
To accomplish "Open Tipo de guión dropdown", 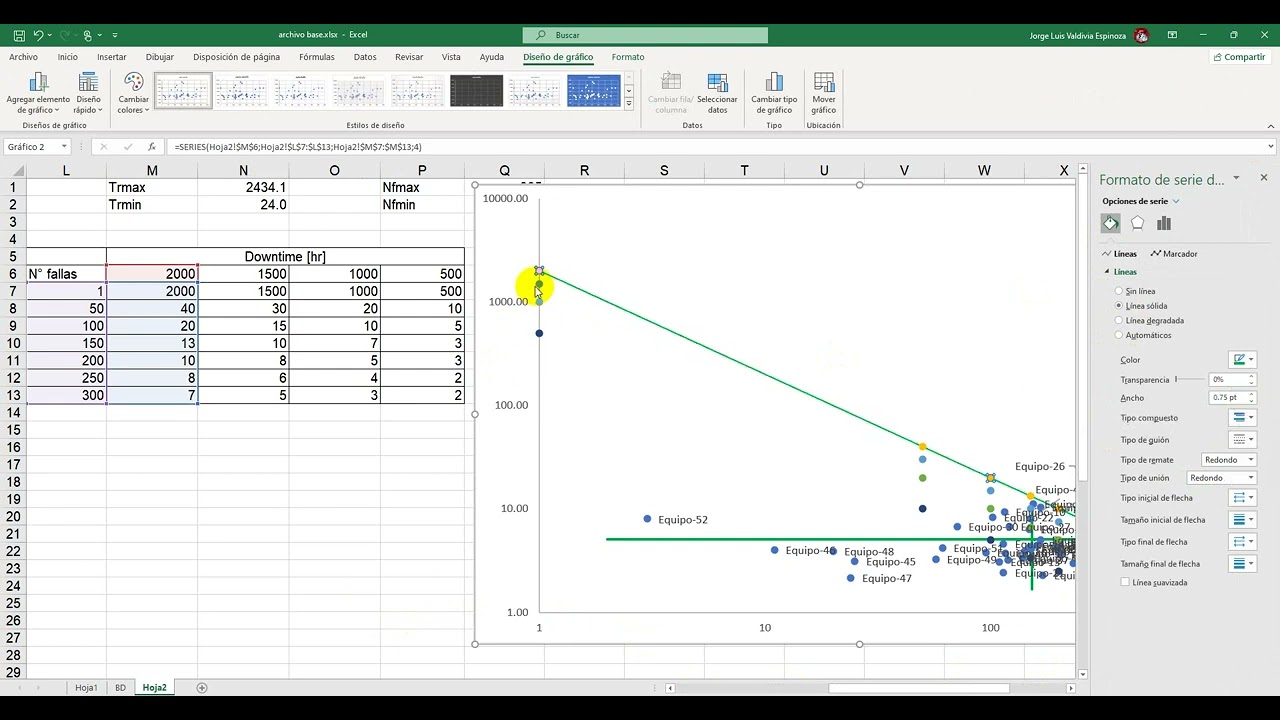I will coord(1242,440).
